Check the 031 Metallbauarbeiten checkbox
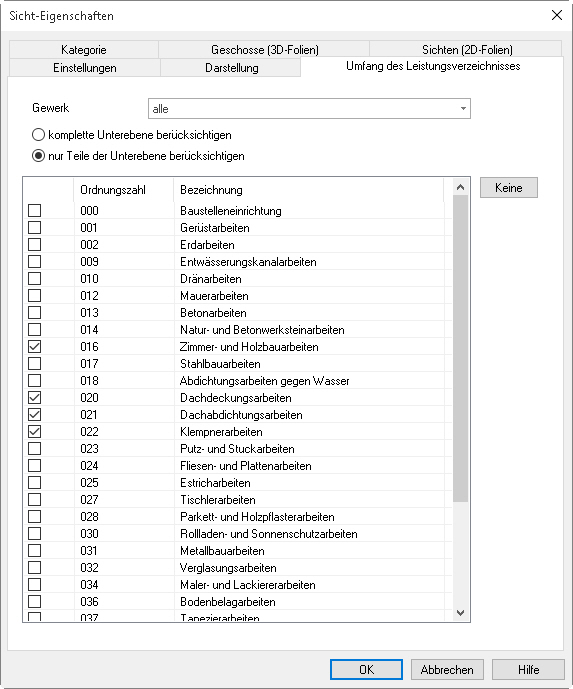573x689 pixels. 35,551
